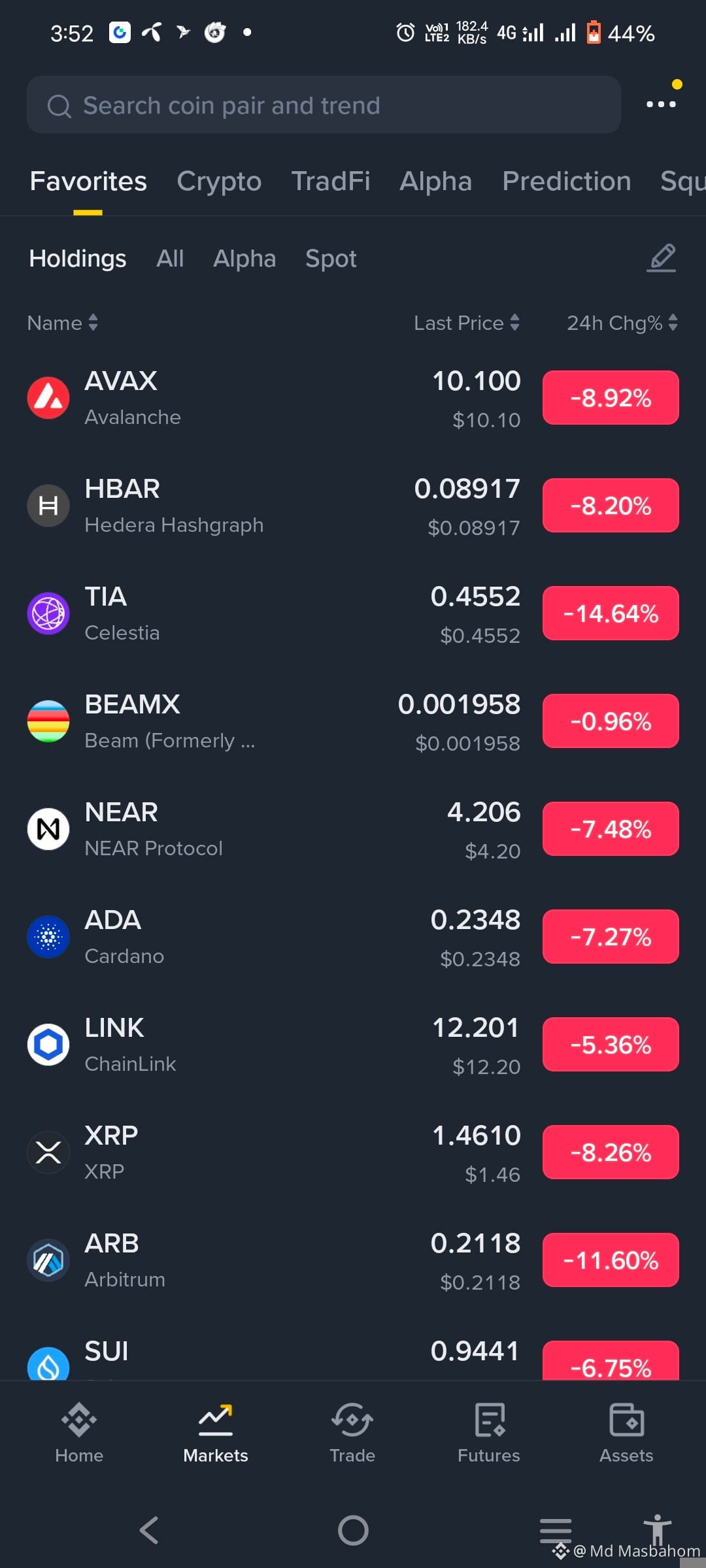Sort list by Name column

click(x=63, y=323)
